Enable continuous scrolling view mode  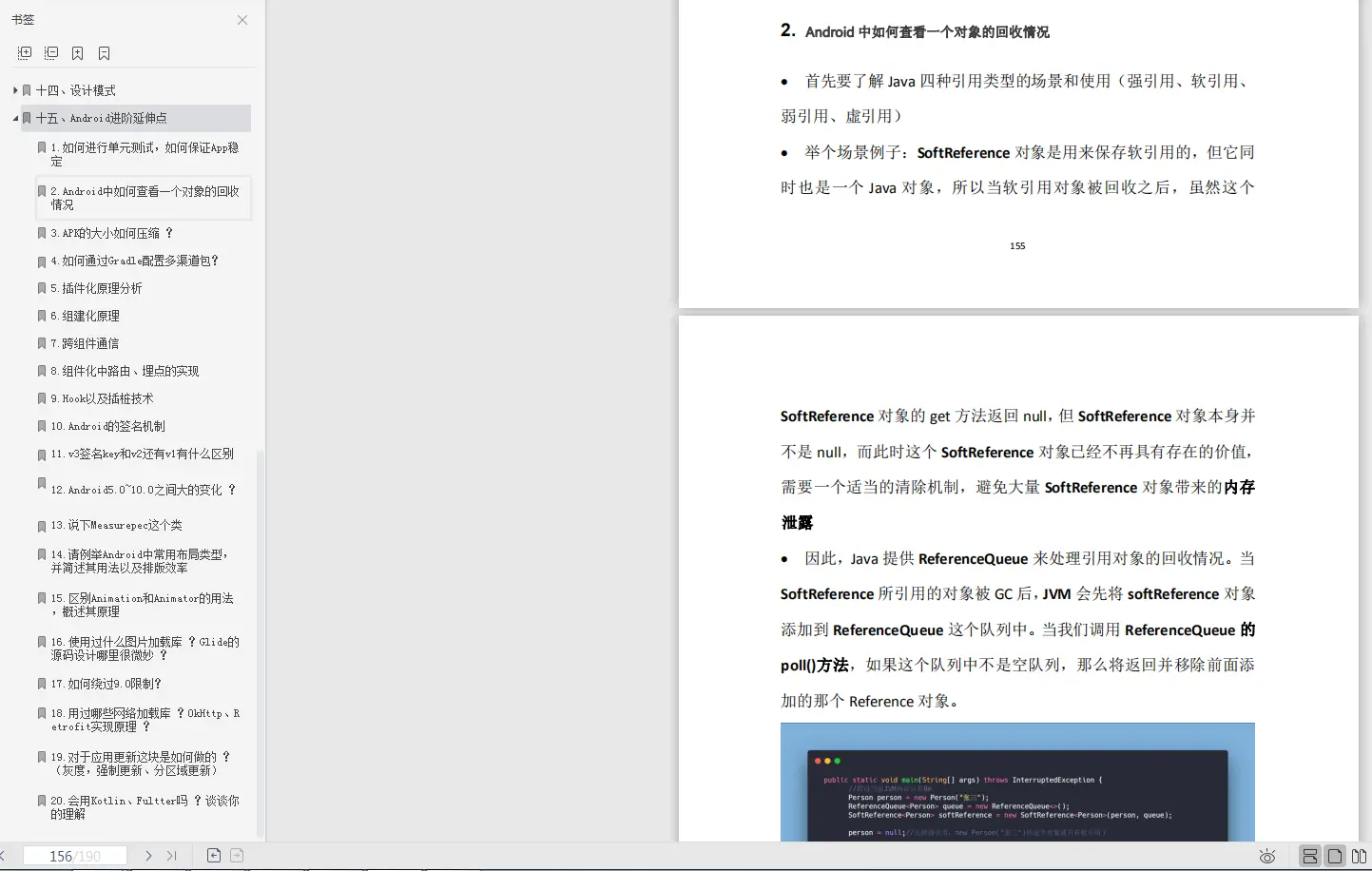[x=1310, y=856]
